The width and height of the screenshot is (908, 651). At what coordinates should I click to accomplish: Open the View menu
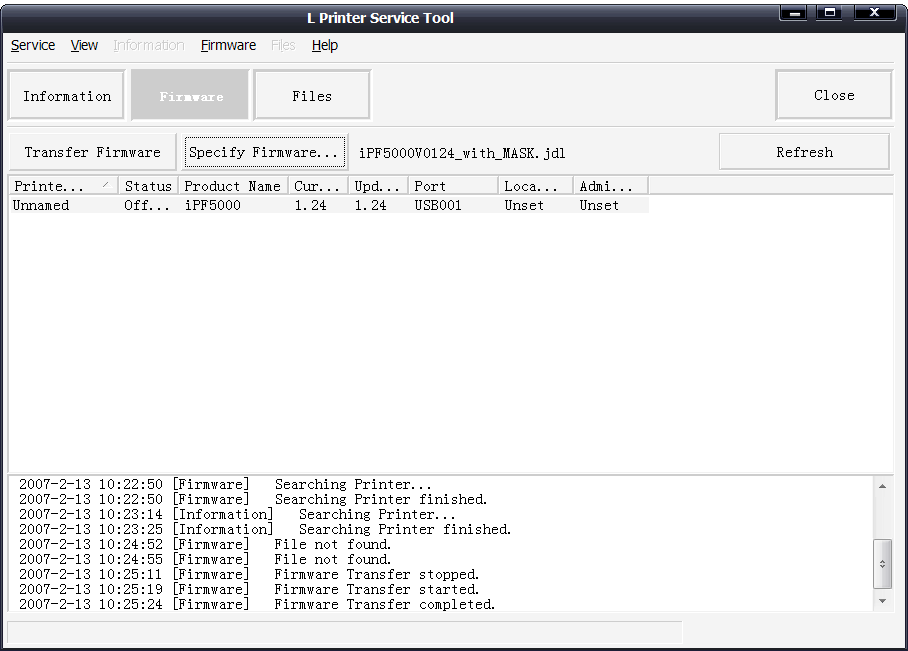[84, 45]
